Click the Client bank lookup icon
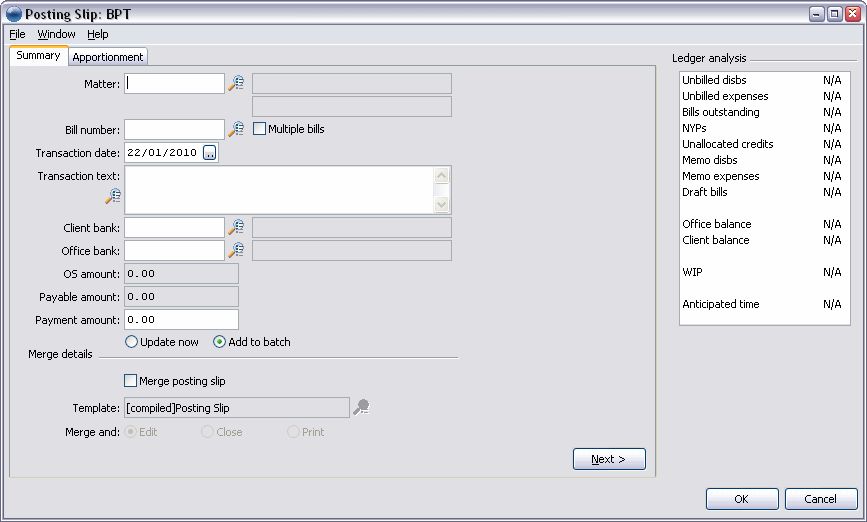867x522 pixels. [236, 227]
